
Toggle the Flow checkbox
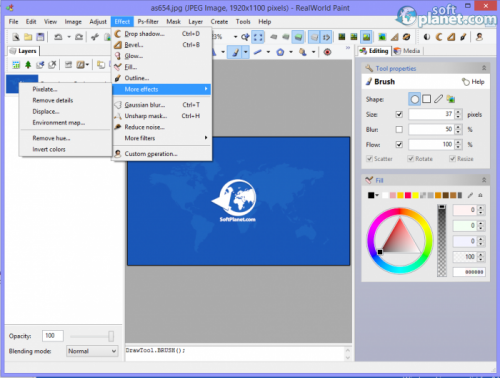[x=399, y=144]
